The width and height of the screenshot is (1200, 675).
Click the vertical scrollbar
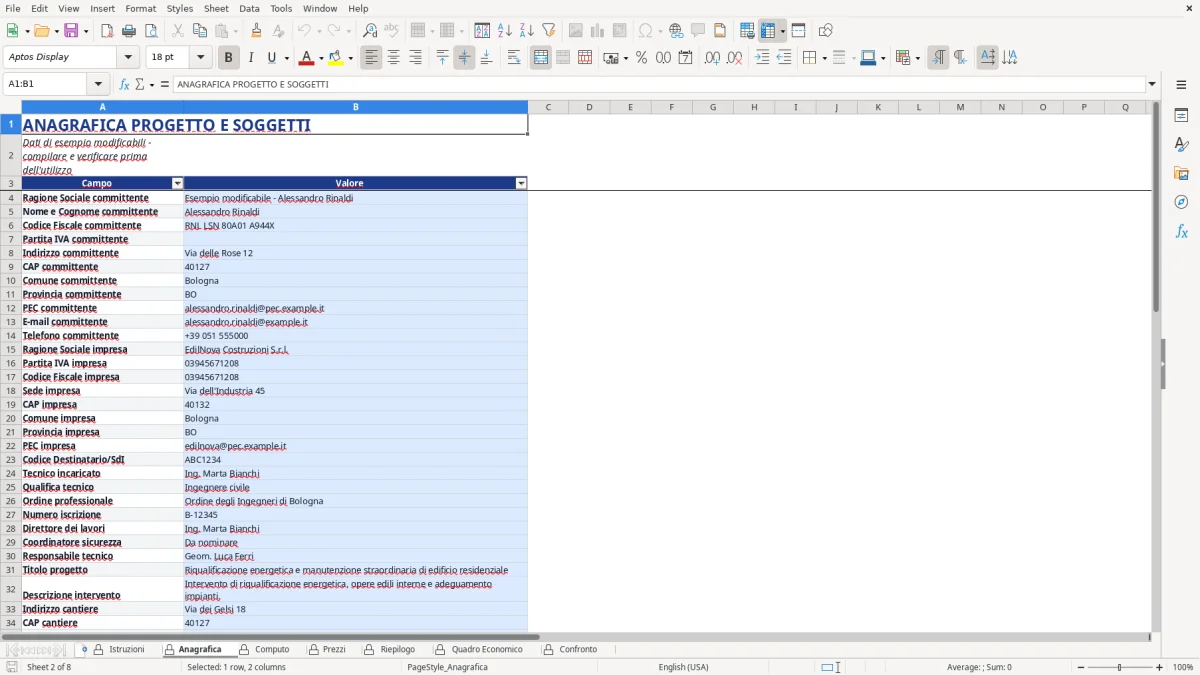pyautogui.click(x=1156, y=366)
